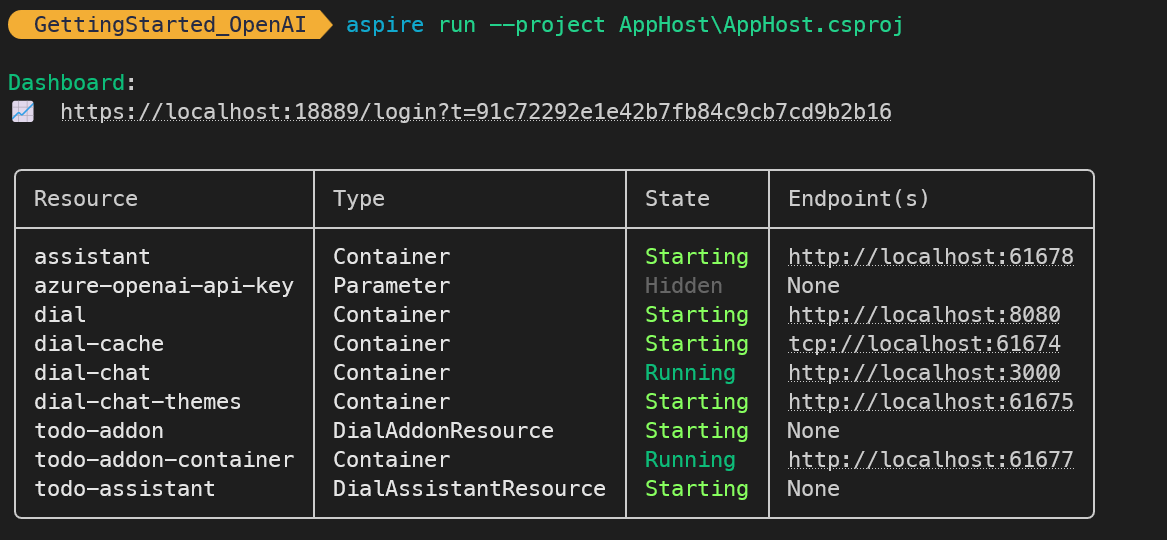Open the dial-chat-themes endpoint localhost:61675
Screen dimensions: 1167x540
pos(930,402)
